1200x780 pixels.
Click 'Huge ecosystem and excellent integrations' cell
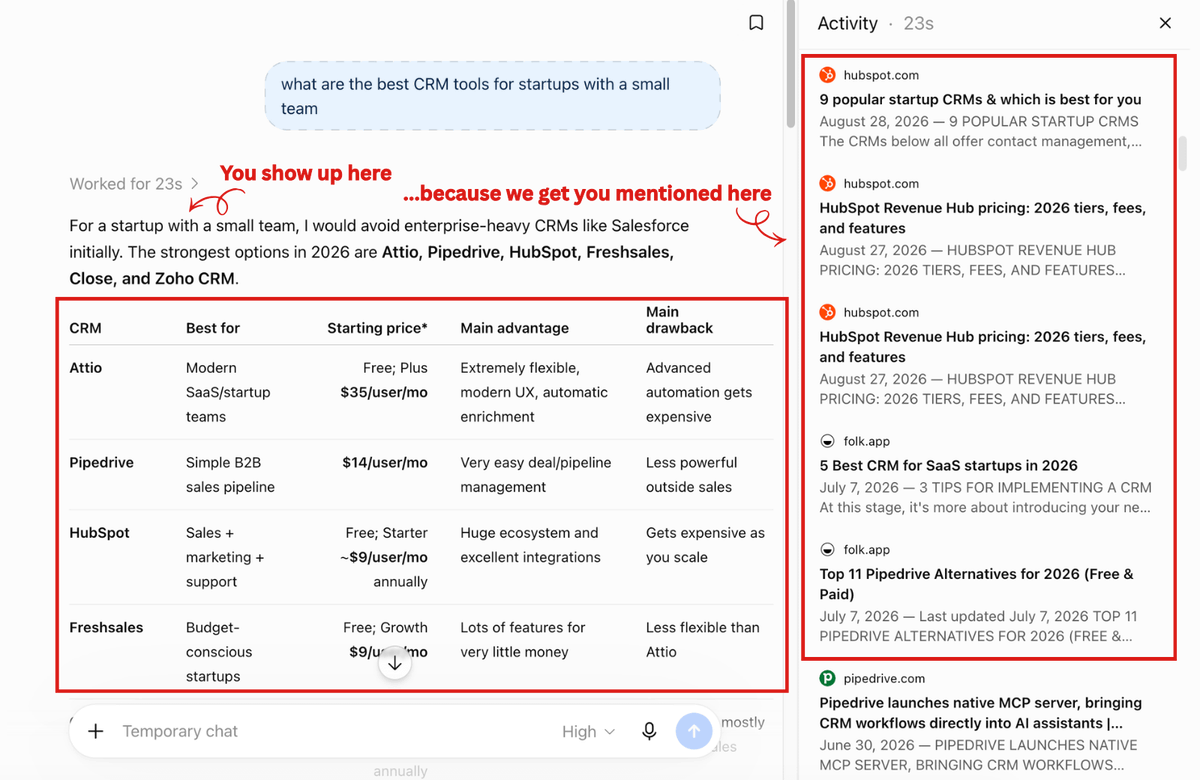coord(530,545)
